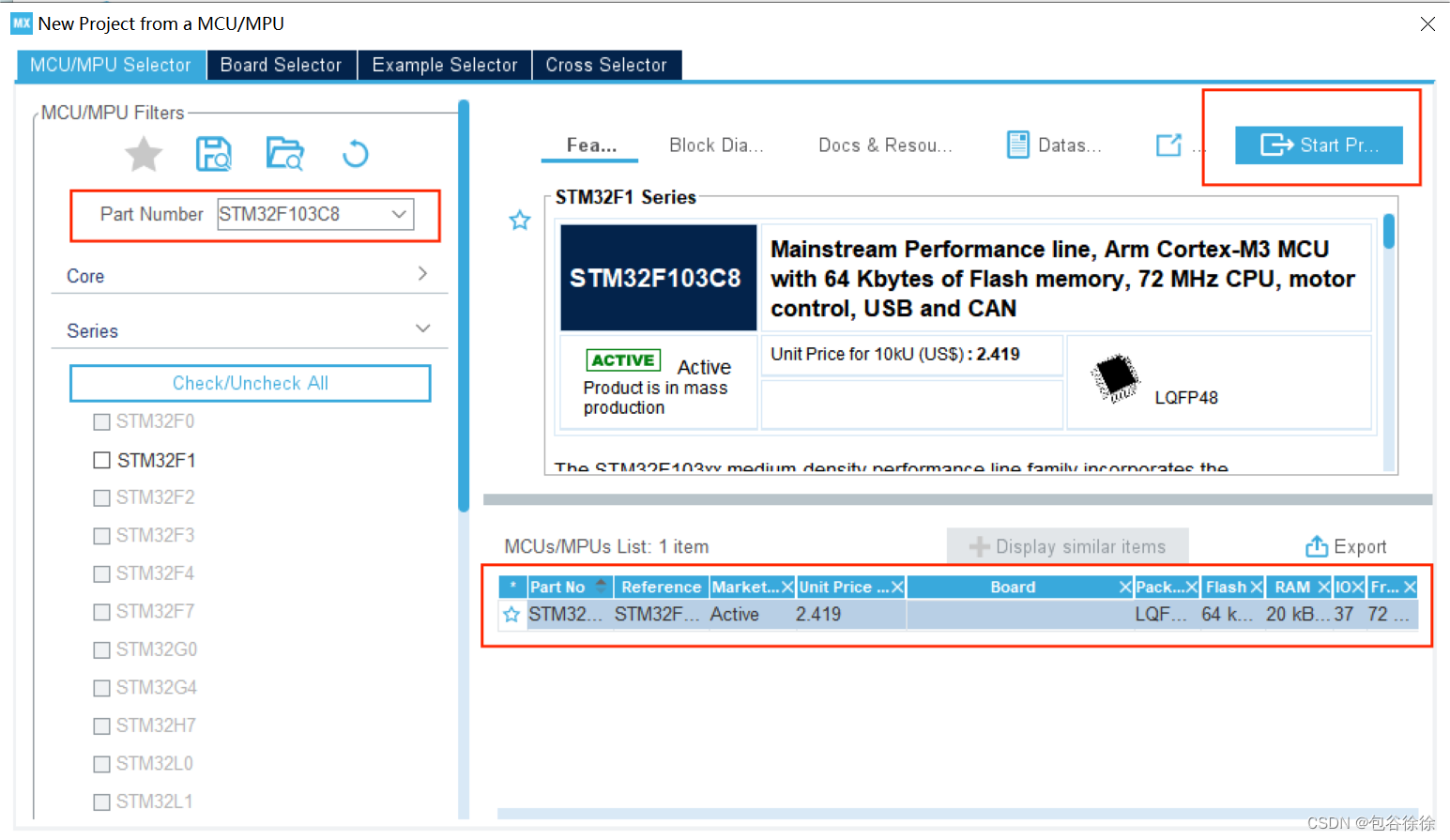Viewport: 1450px width, 840px height.
Task: Click the ACTIVE status badge
Action: point(623,360)
